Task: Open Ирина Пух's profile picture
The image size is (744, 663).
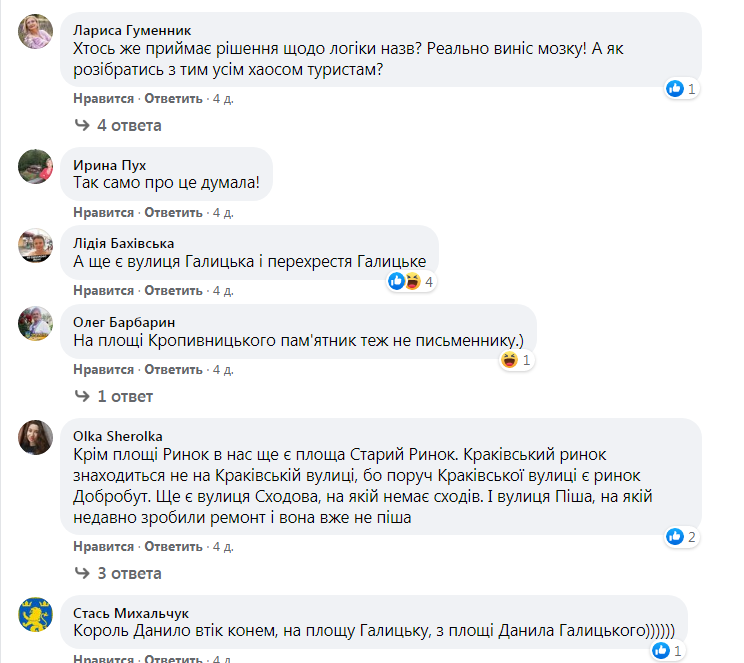Action: (x=36, y=167)
